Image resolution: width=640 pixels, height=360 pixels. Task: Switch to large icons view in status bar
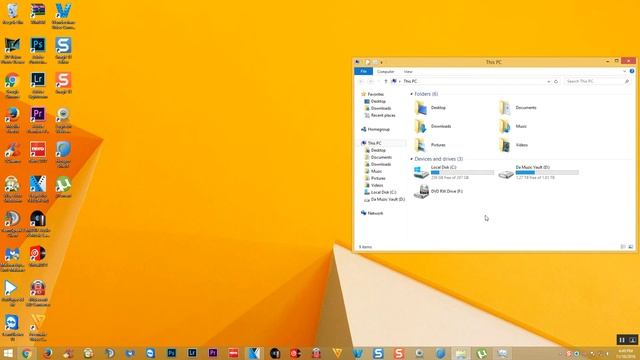pyautogui.click(x=631, y=247)
